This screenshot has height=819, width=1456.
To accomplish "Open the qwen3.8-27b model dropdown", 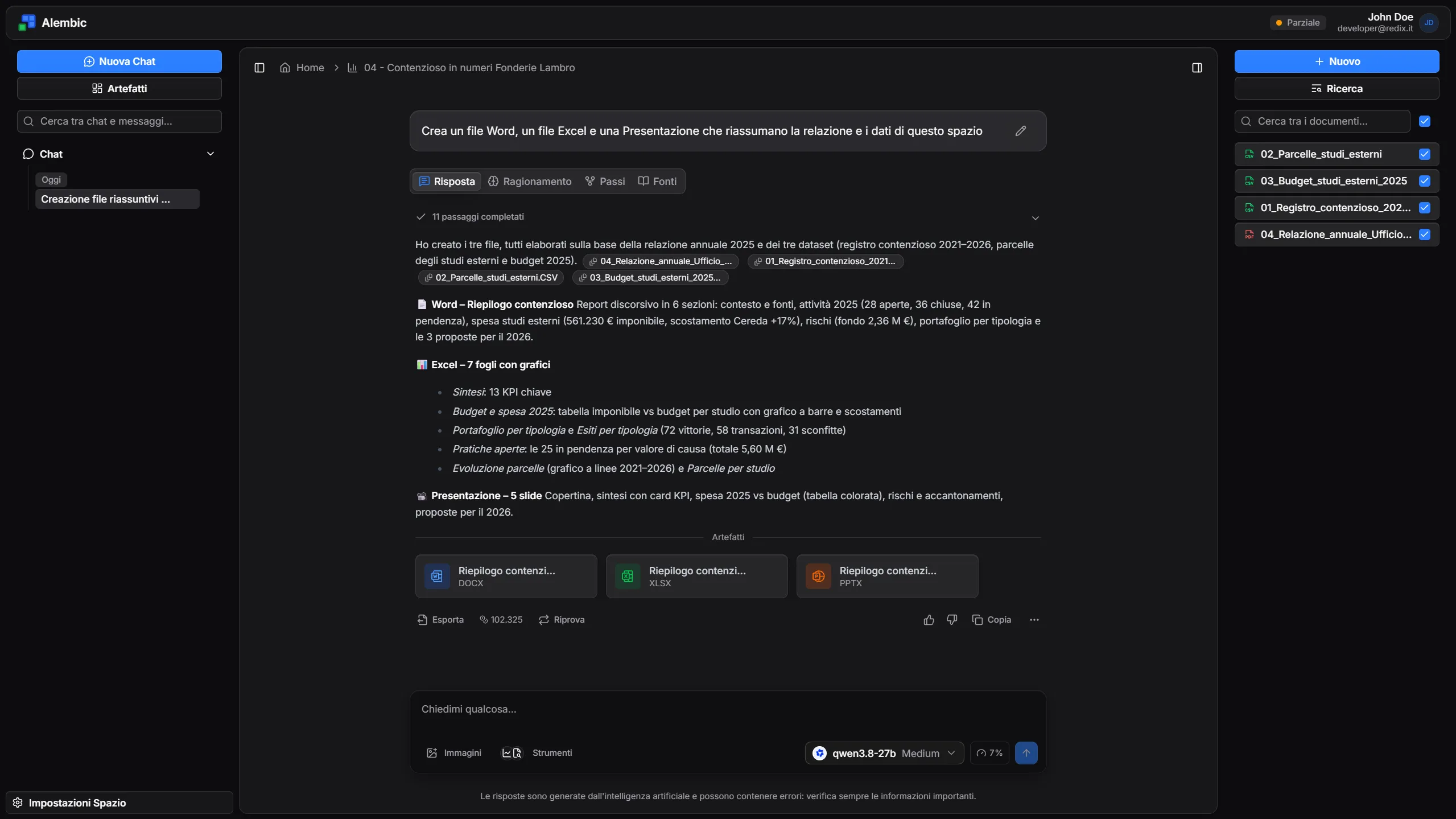I will [885, 753].
